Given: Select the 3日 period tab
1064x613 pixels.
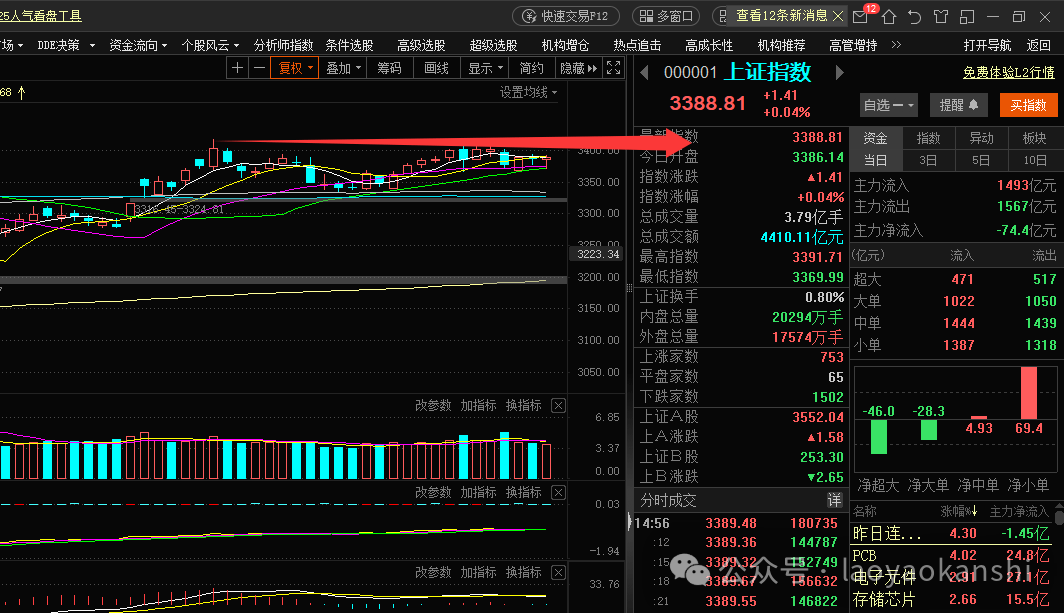Looking at the screenshot, I should pos(928,160).
